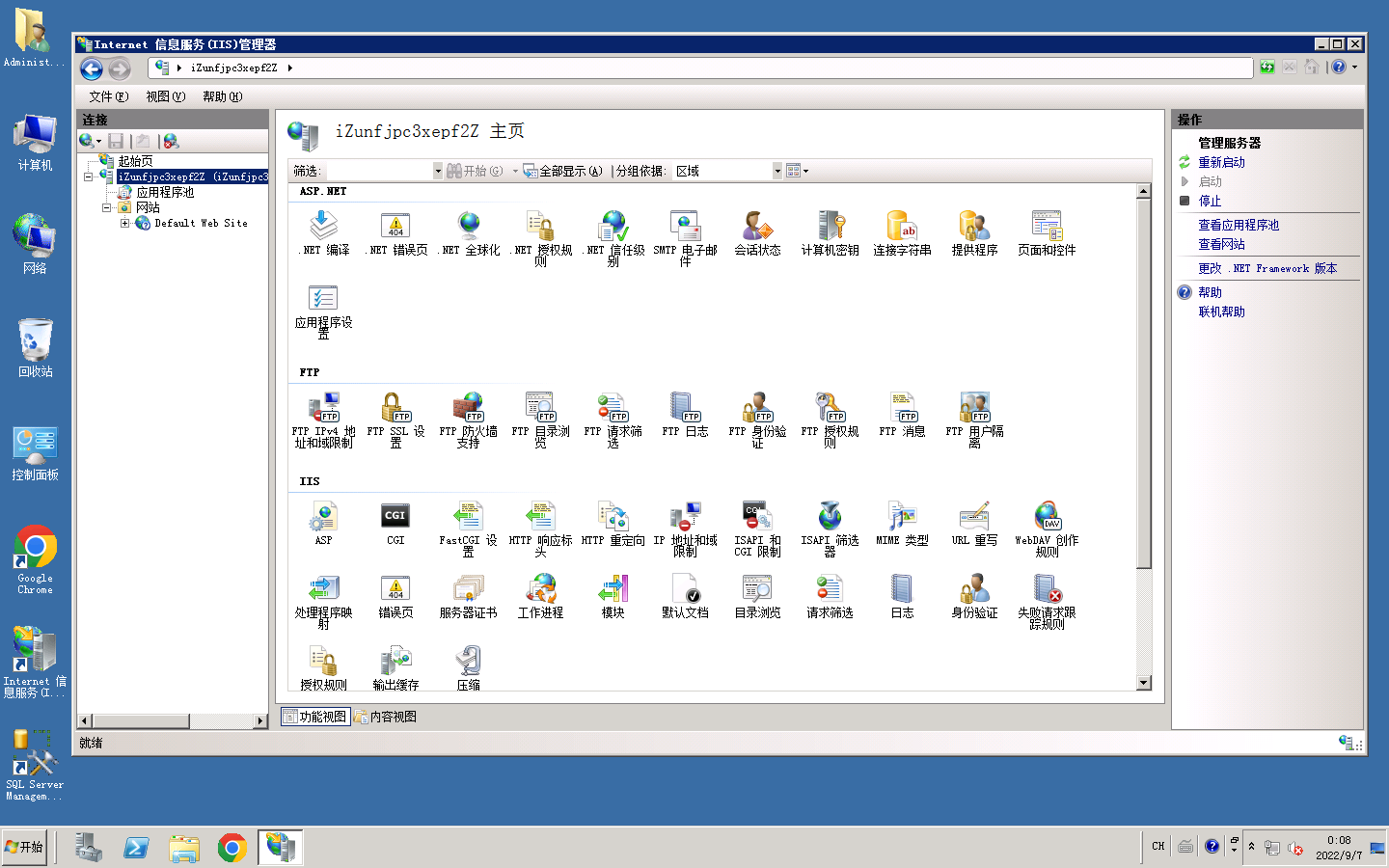1389x868 pixels.
Task: Open the .NET 编译 feature
Action: [x=323, y=232]
